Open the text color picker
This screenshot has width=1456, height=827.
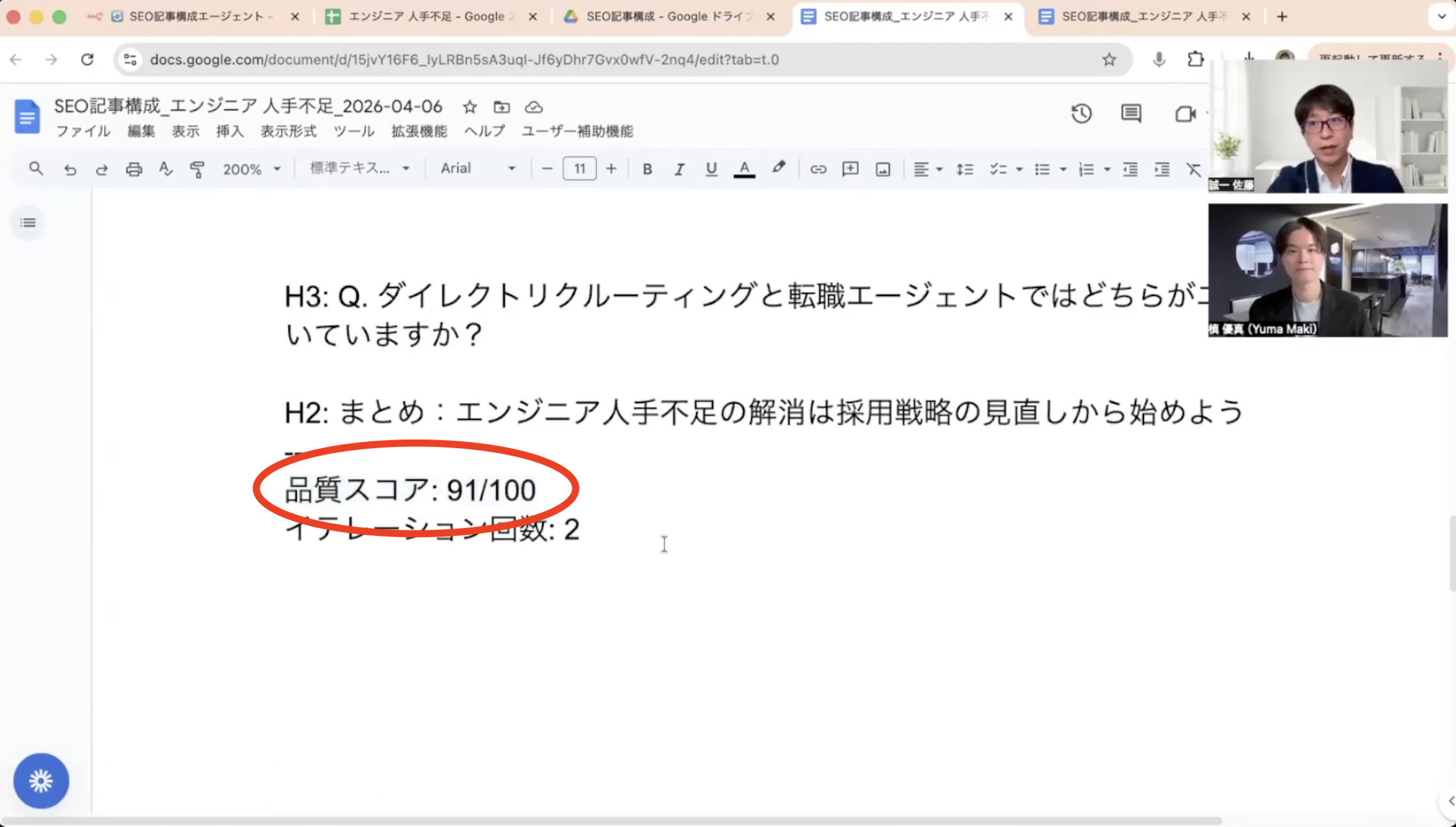click(x=744, y=169)
